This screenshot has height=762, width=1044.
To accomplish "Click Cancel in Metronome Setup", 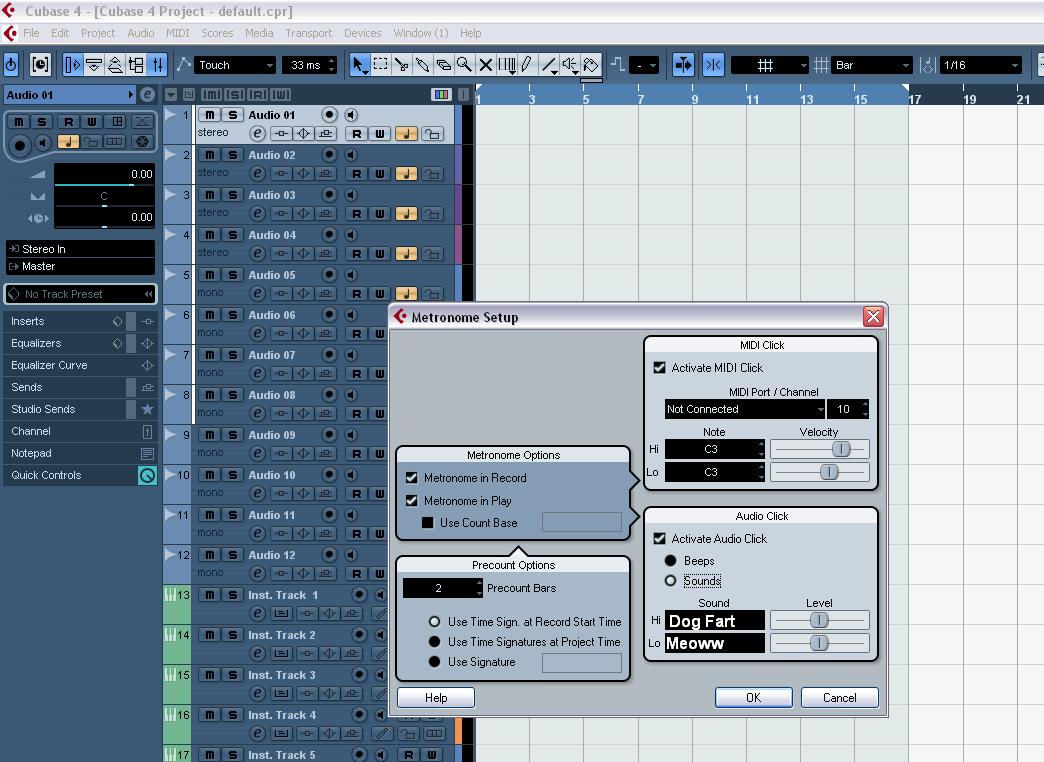I will click(840, 697).
